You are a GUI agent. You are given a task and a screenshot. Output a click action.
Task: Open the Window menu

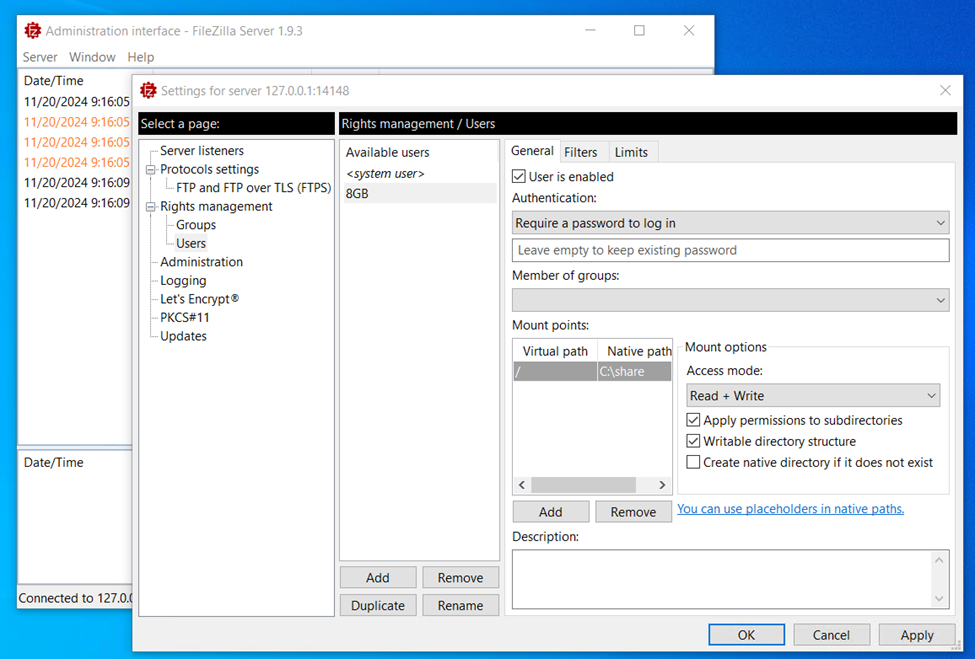pos(92,57)
